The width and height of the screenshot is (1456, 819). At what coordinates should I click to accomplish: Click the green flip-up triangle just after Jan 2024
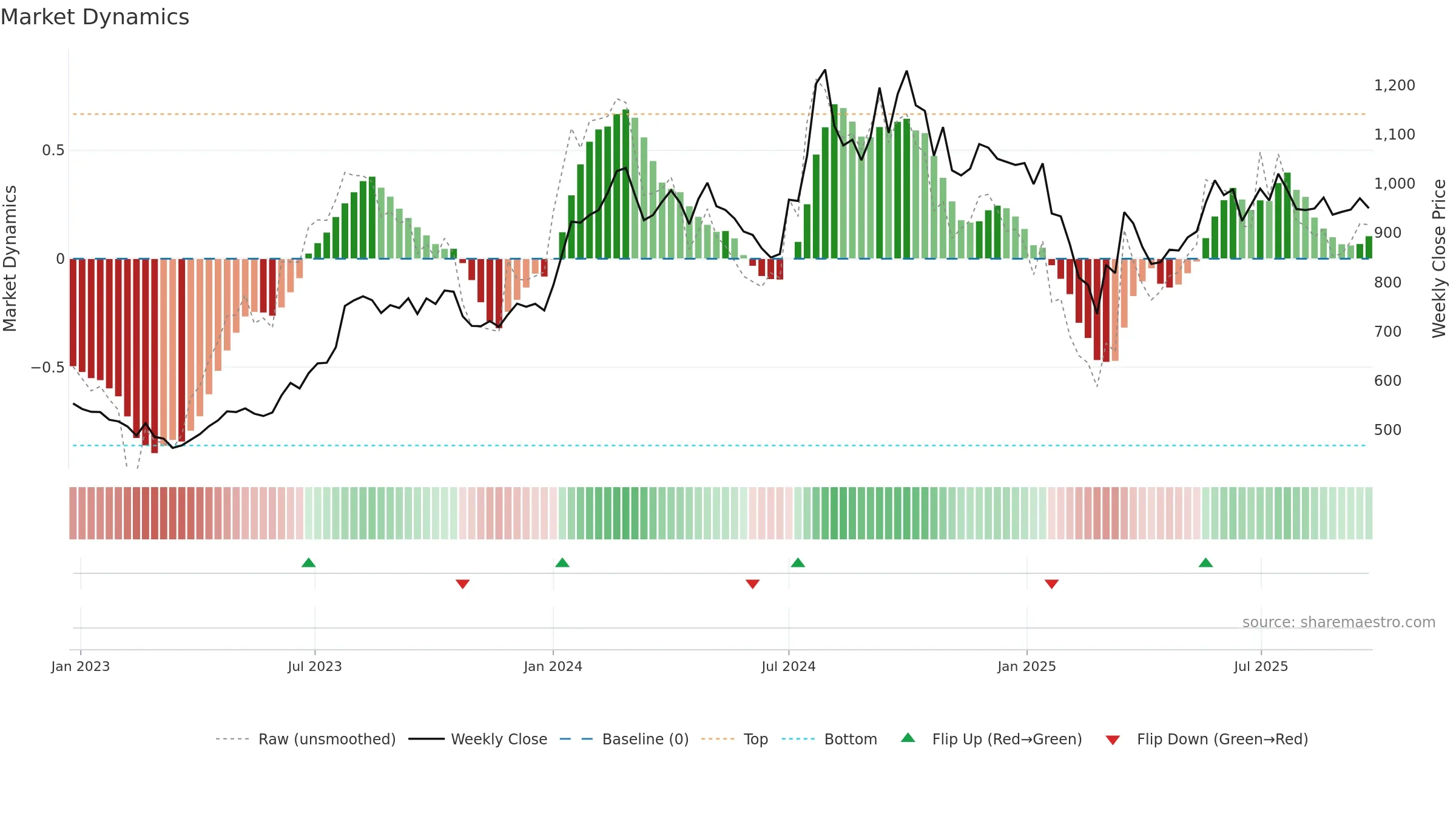pos(562,562)
